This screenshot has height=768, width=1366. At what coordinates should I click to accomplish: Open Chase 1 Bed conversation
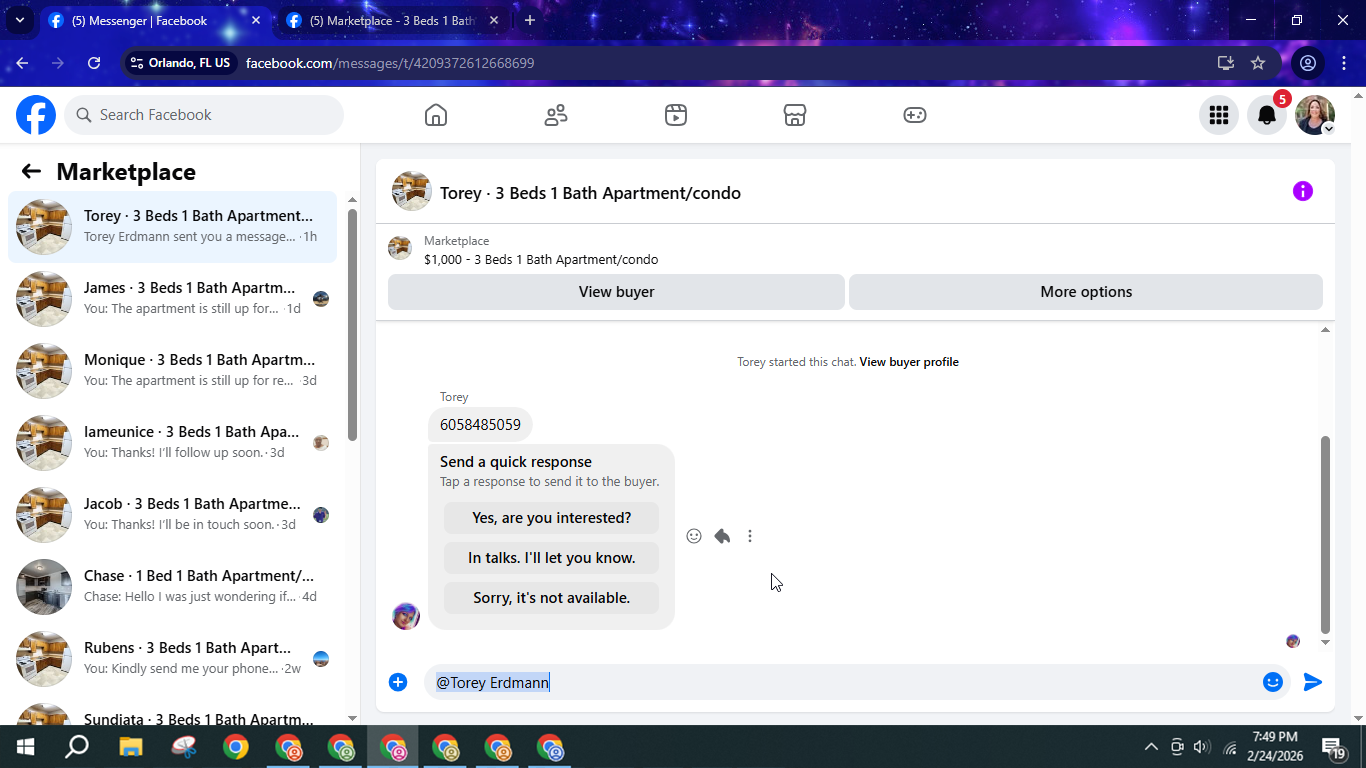[172, 587]
